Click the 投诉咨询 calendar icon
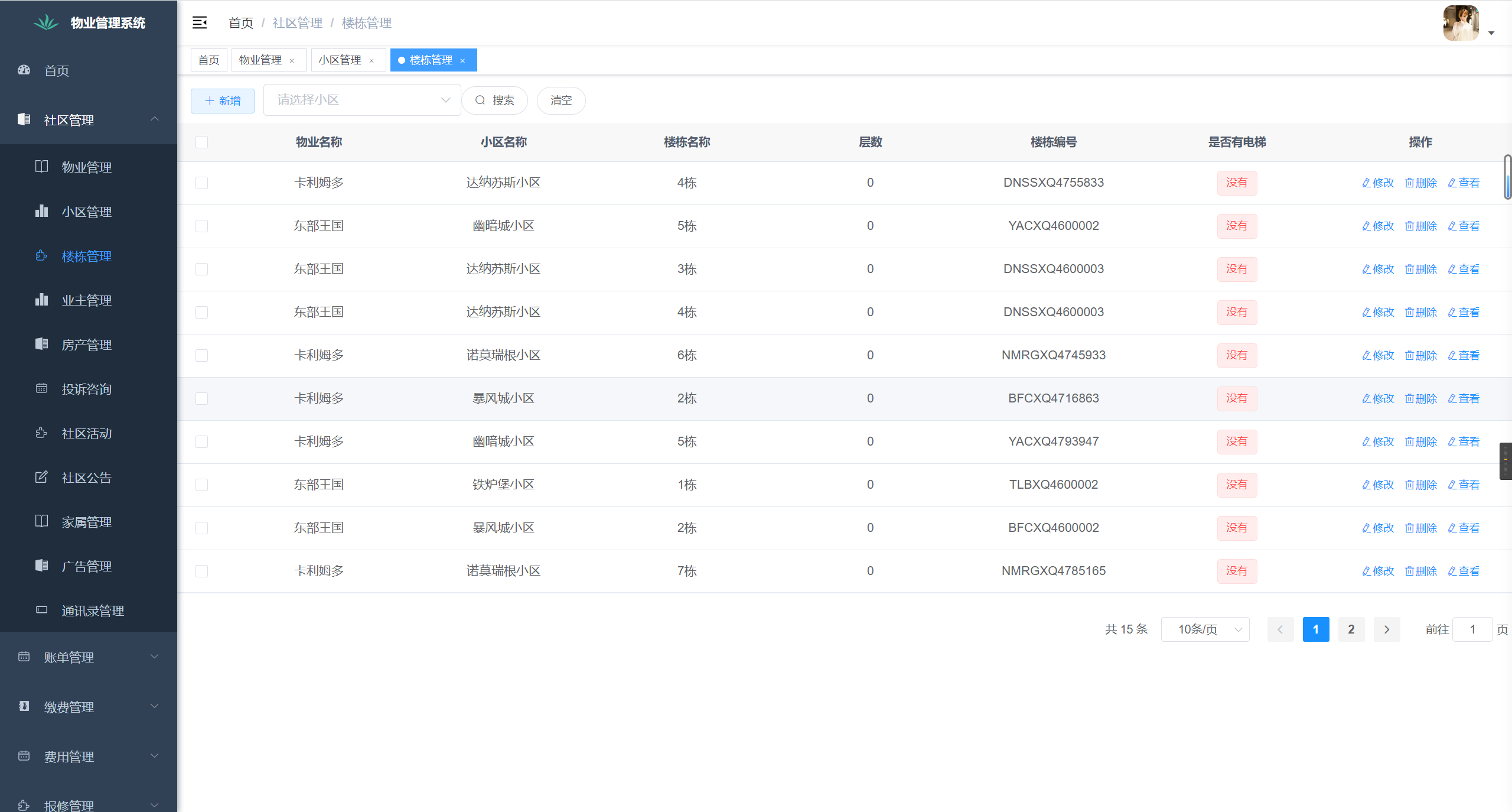The height and width of the screenshot is (812, 1512). point(41,388)
